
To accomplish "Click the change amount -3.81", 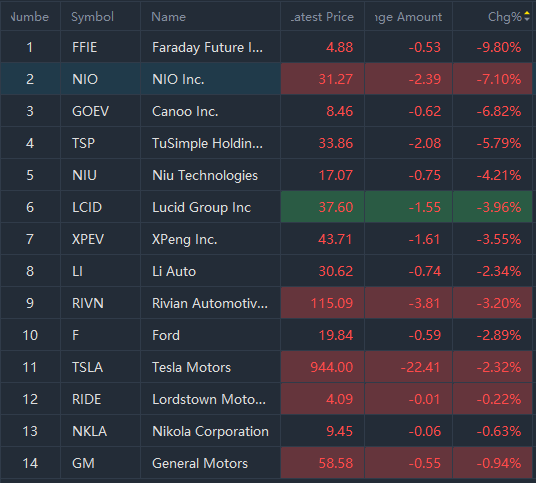I will pos(425,303).
